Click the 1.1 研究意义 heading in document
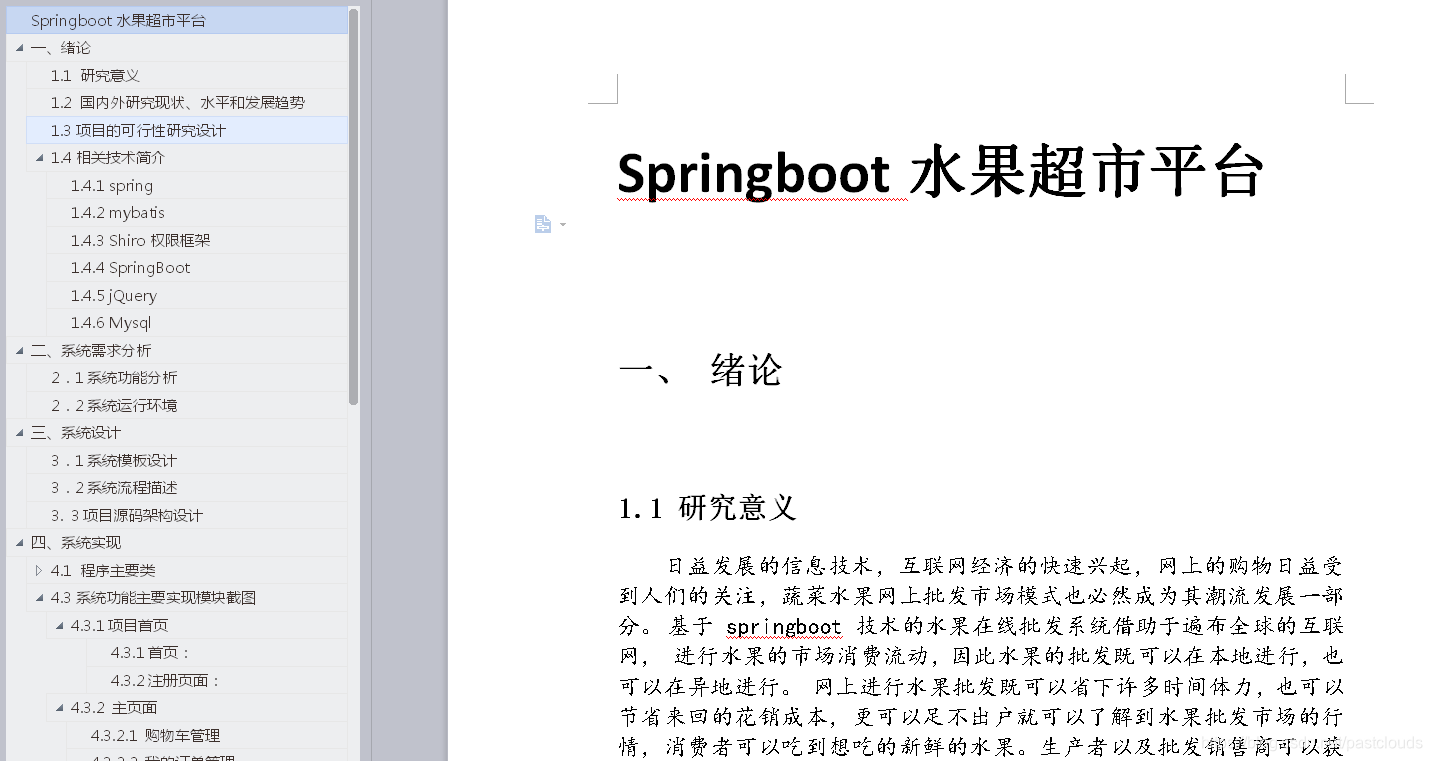Viewport: 1432px width, 761px height. [707, 507]
